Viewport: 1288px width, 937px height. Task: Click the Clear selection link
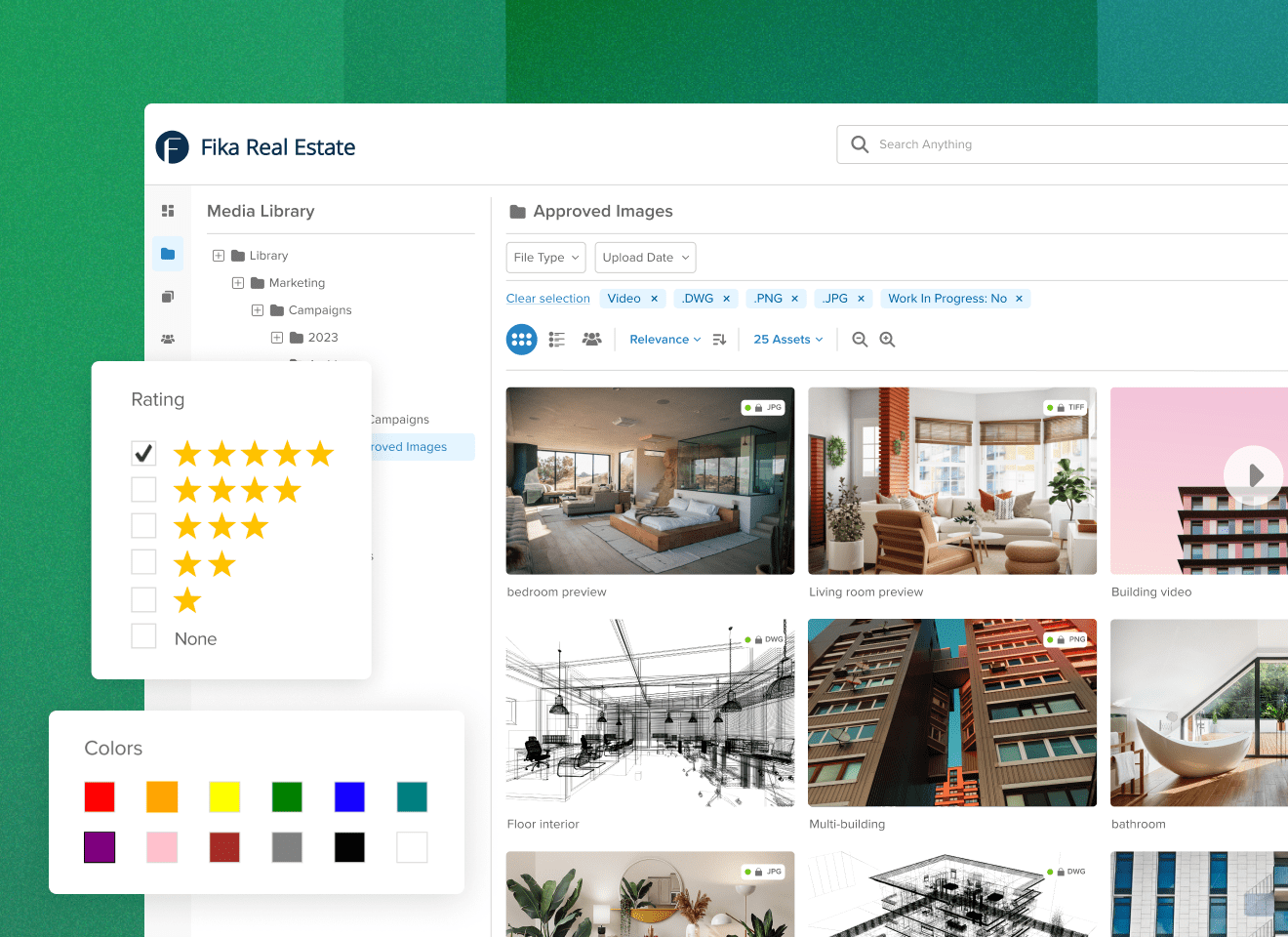[x=548, y=299]
